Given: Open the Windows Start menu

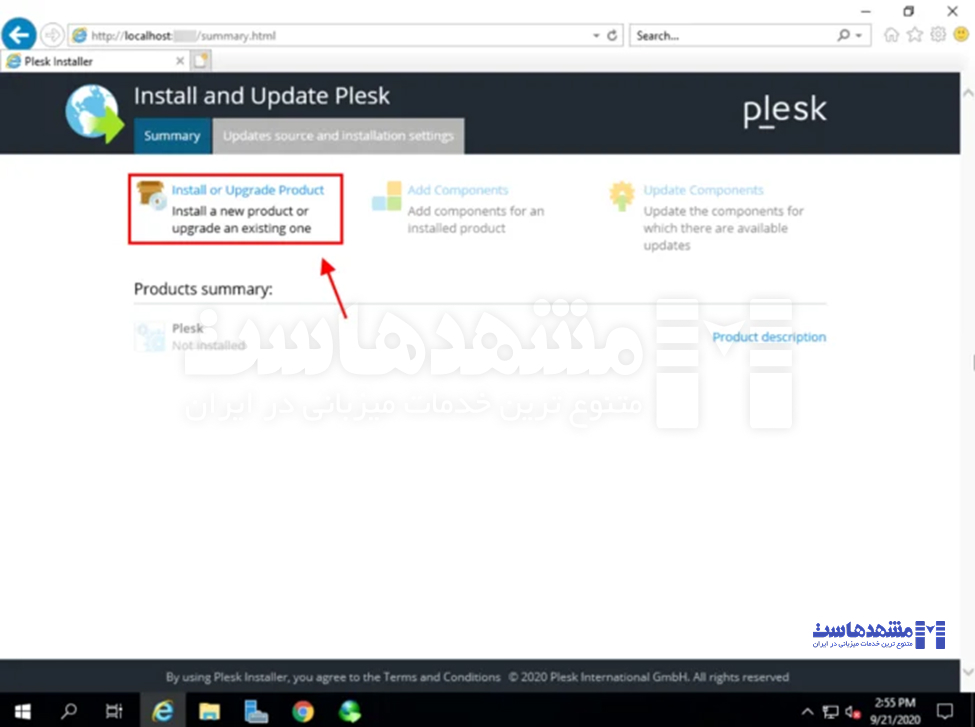Looking at the screenshot, I should click(x=22, y=711).
